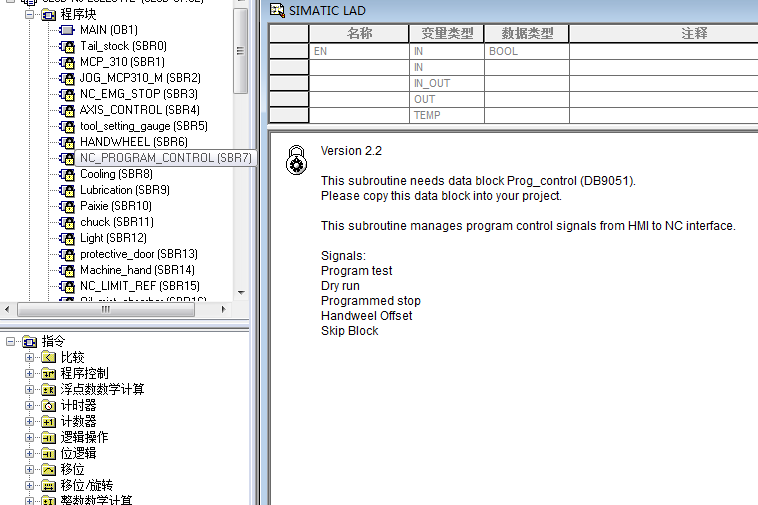
Task: Click the SIMATIC LAD window title icon
Action: point(278,10)
